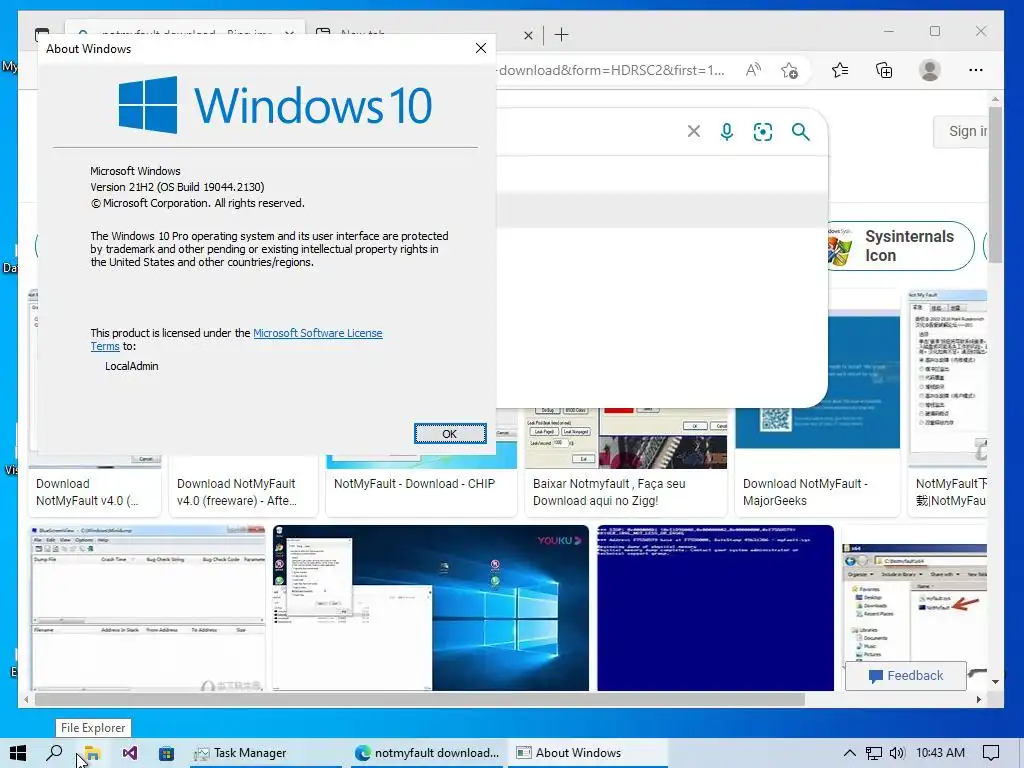This screenshot has height=768, width=1024.
Task: Open the network tray icon
Action: (873, 753)
